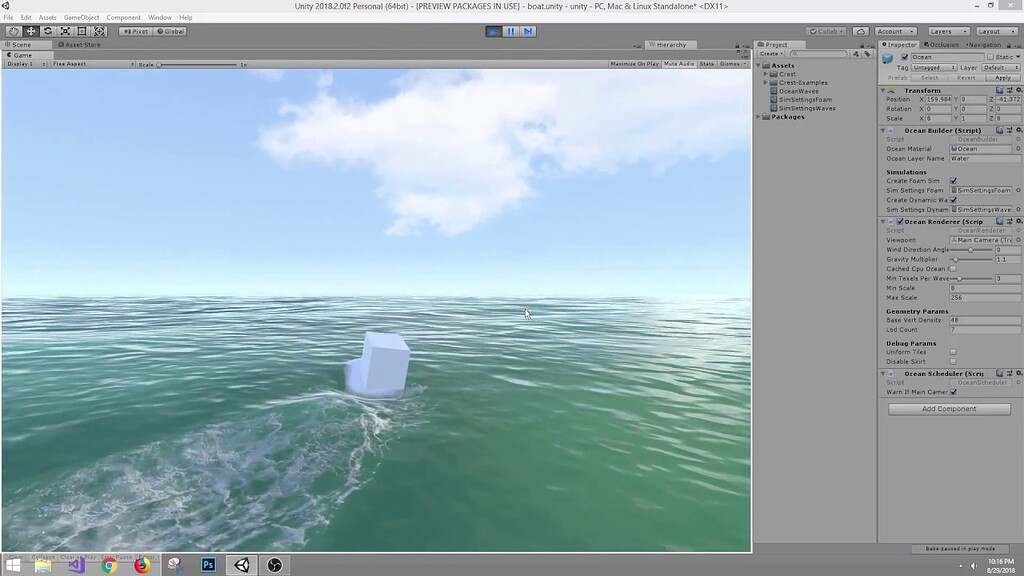Select the Move tool
Viewport: 1024px width, 576px height.
(x=32, y=31)
